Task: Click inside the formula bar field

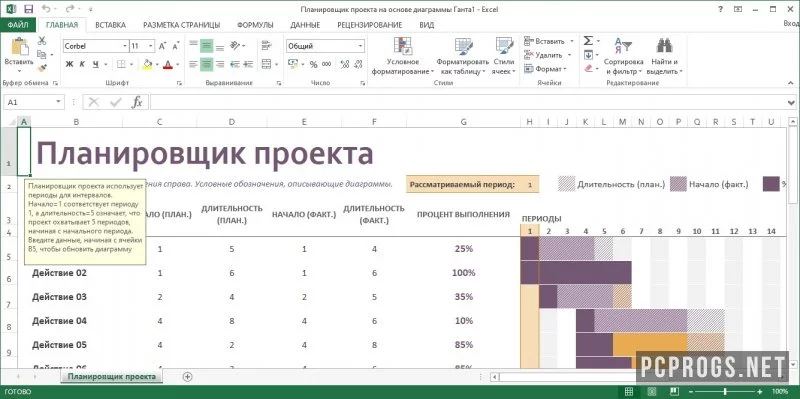Action: [468, 102]
